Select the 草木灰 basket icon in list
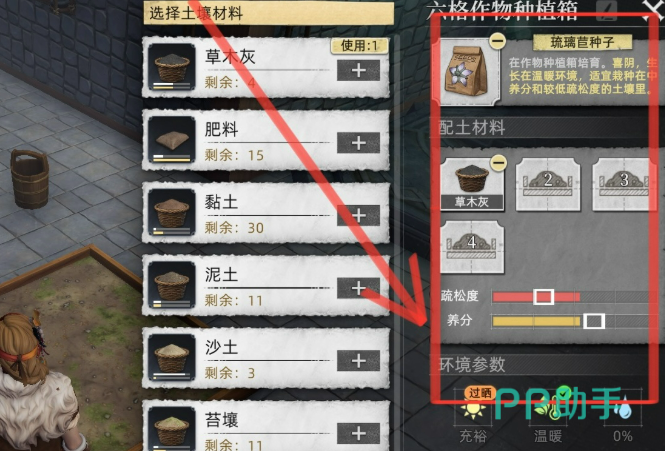 click(172, 67)
